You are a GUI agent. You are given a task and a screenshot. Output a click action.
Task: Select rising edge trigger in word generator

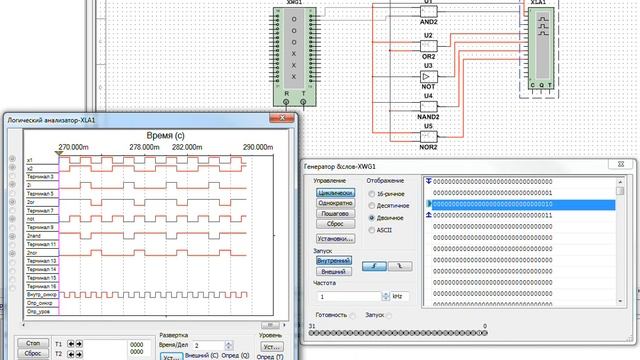pos(374,266)
